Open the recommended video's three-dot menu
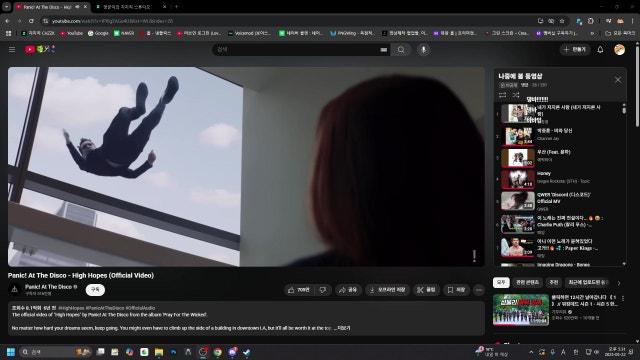640x360 pixels. pos(623,299)
